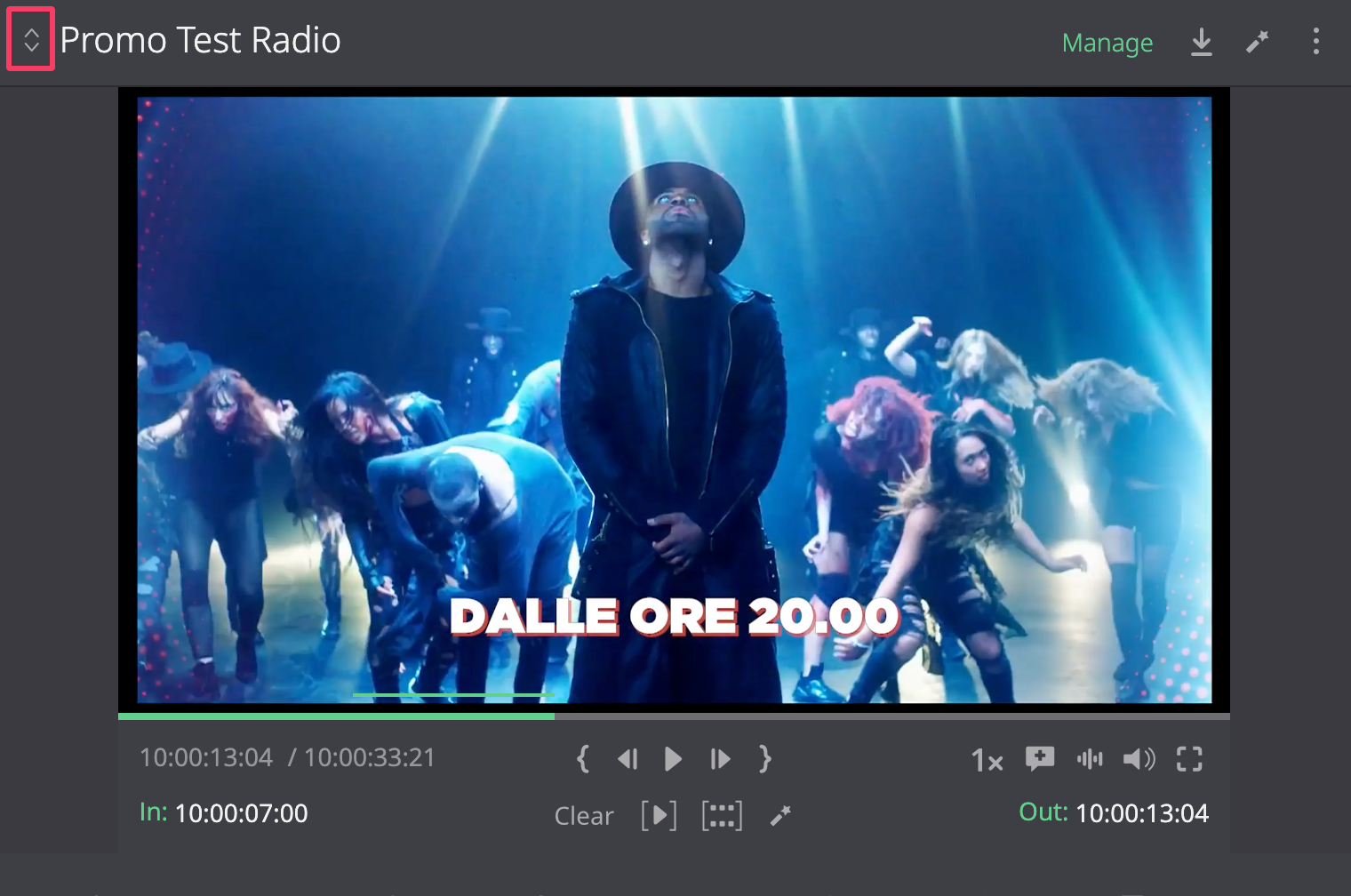Viewport: 1351px width, 896px height.
Task: Set Out point with right brace
Action: coord(764,758)
